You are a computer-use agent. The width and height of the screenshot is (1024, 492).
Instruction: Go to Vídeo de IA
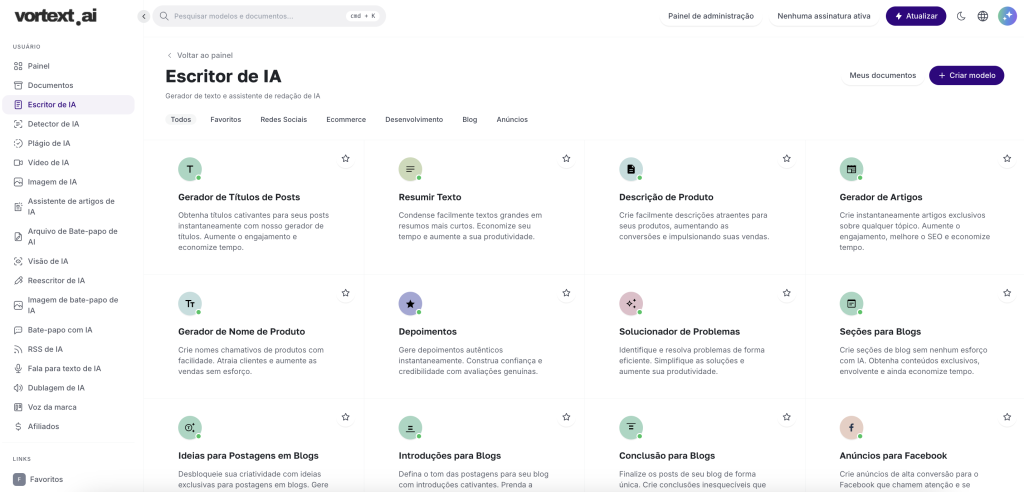click(68, 163)
